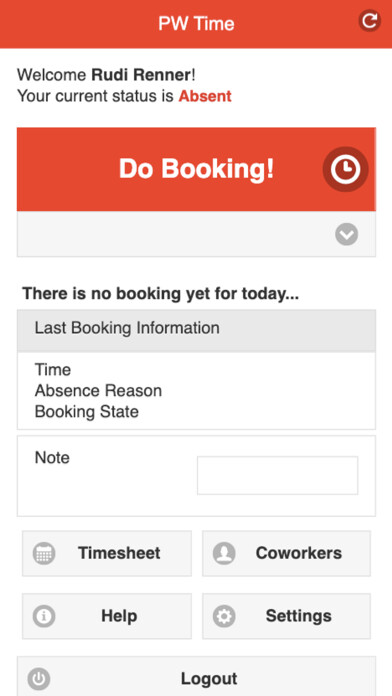
Task: Open the Help section
Action: coord(107,616)
